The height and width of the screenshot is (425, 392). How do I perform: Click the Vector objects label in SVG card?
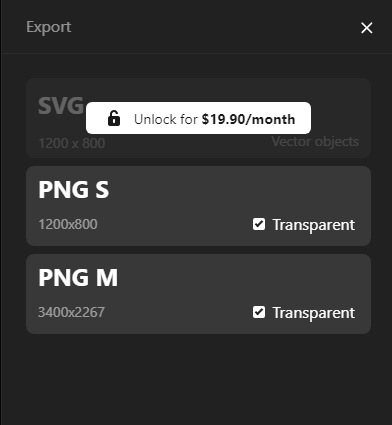pos(315,142)
